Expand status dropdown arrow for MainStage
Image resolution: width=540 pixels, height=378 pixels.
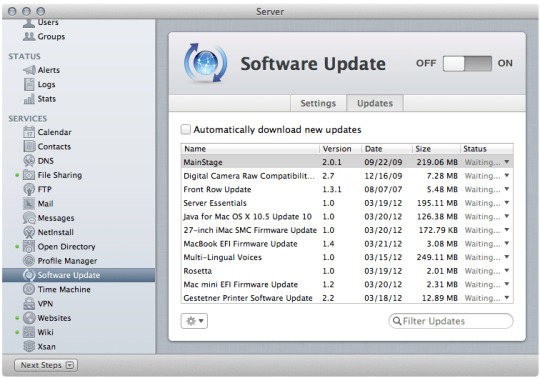[x=507, y=162]
